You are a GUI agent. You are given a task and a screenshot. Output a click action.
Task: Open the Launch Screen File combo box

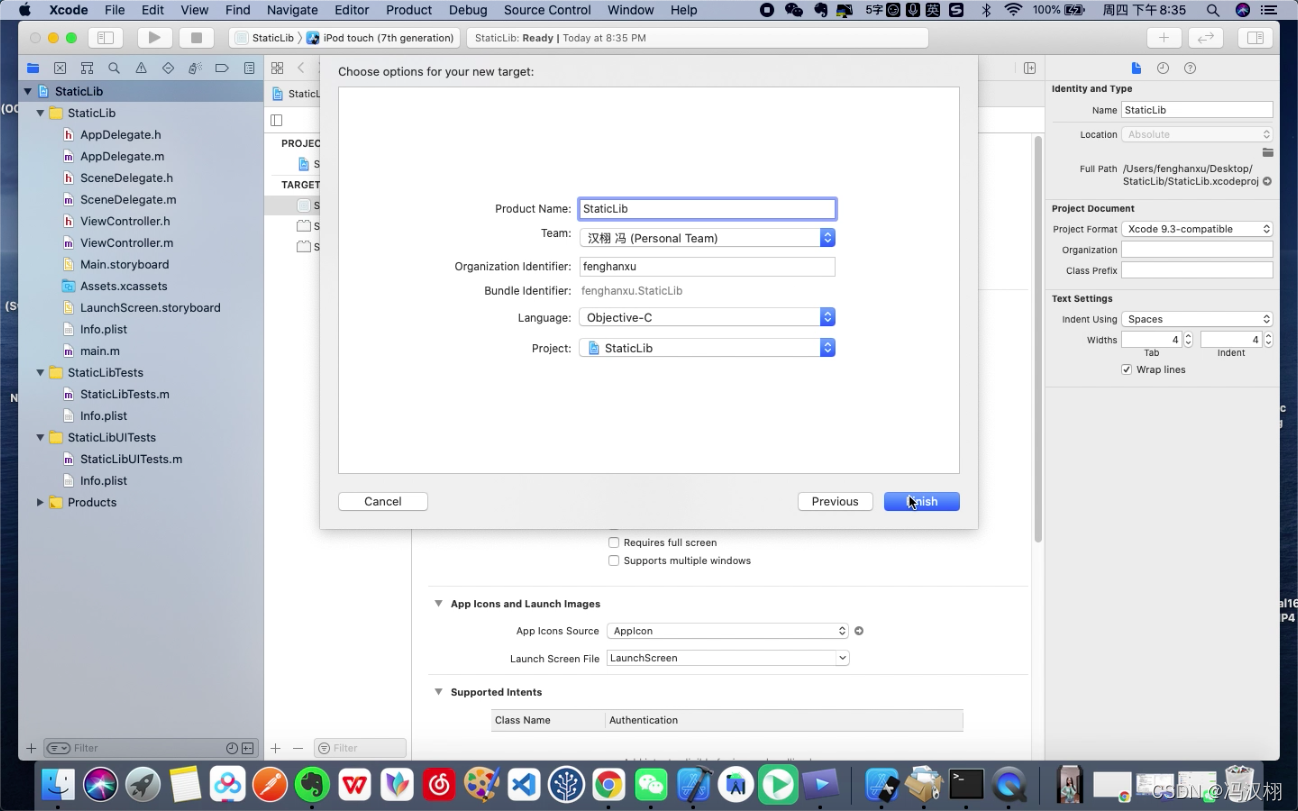728,658
